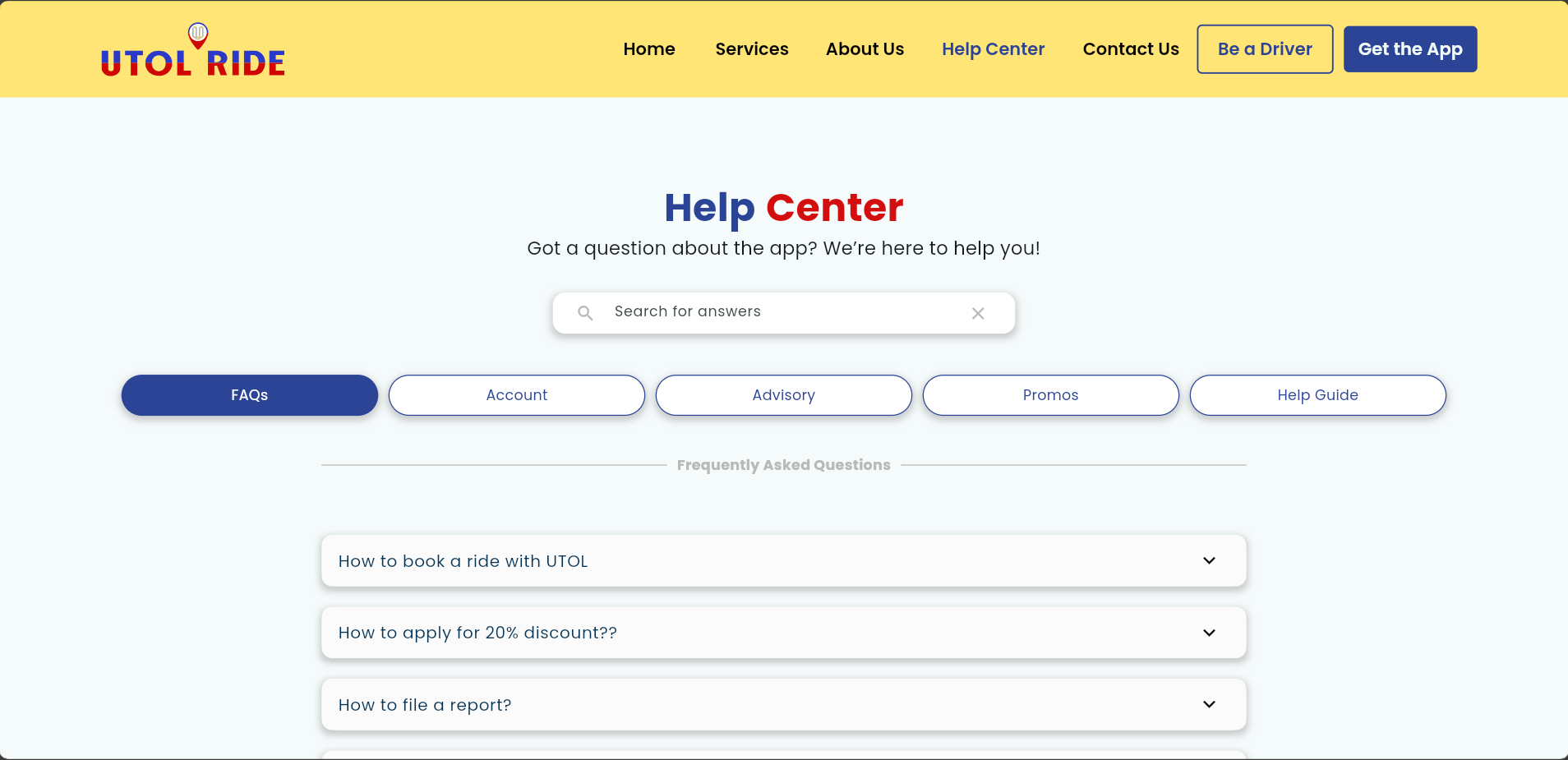Expand the 20% discount question chevron
1568x760 pixels.
tap(1209, 633)
